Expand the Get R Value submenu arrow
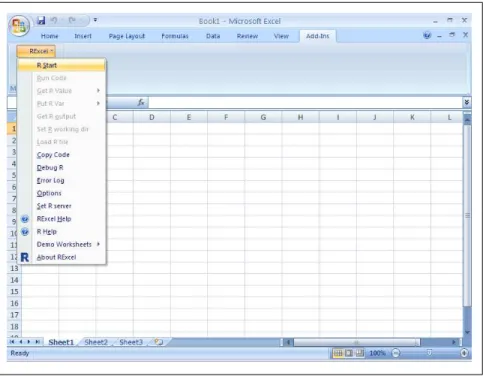The height and width of the screenshot is (376, 483). 98,91
